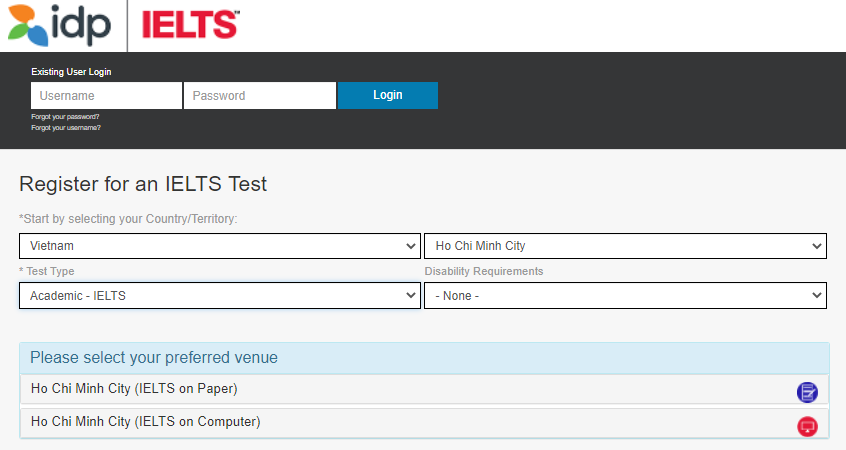Select Ho Chi Minh City (IELTS on Paper) venue
Image resolution: width=846 pixels, height=450 pixels.
424,389
